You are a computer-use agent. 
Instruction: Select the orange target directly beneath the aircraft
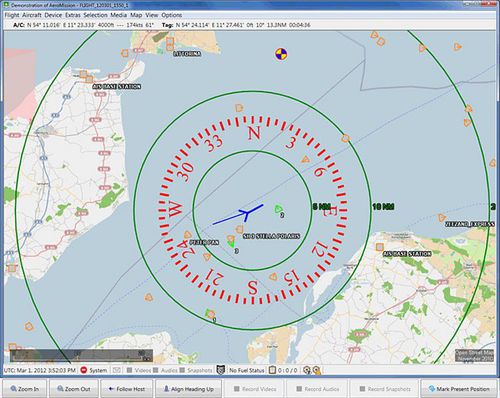[239, 229]
